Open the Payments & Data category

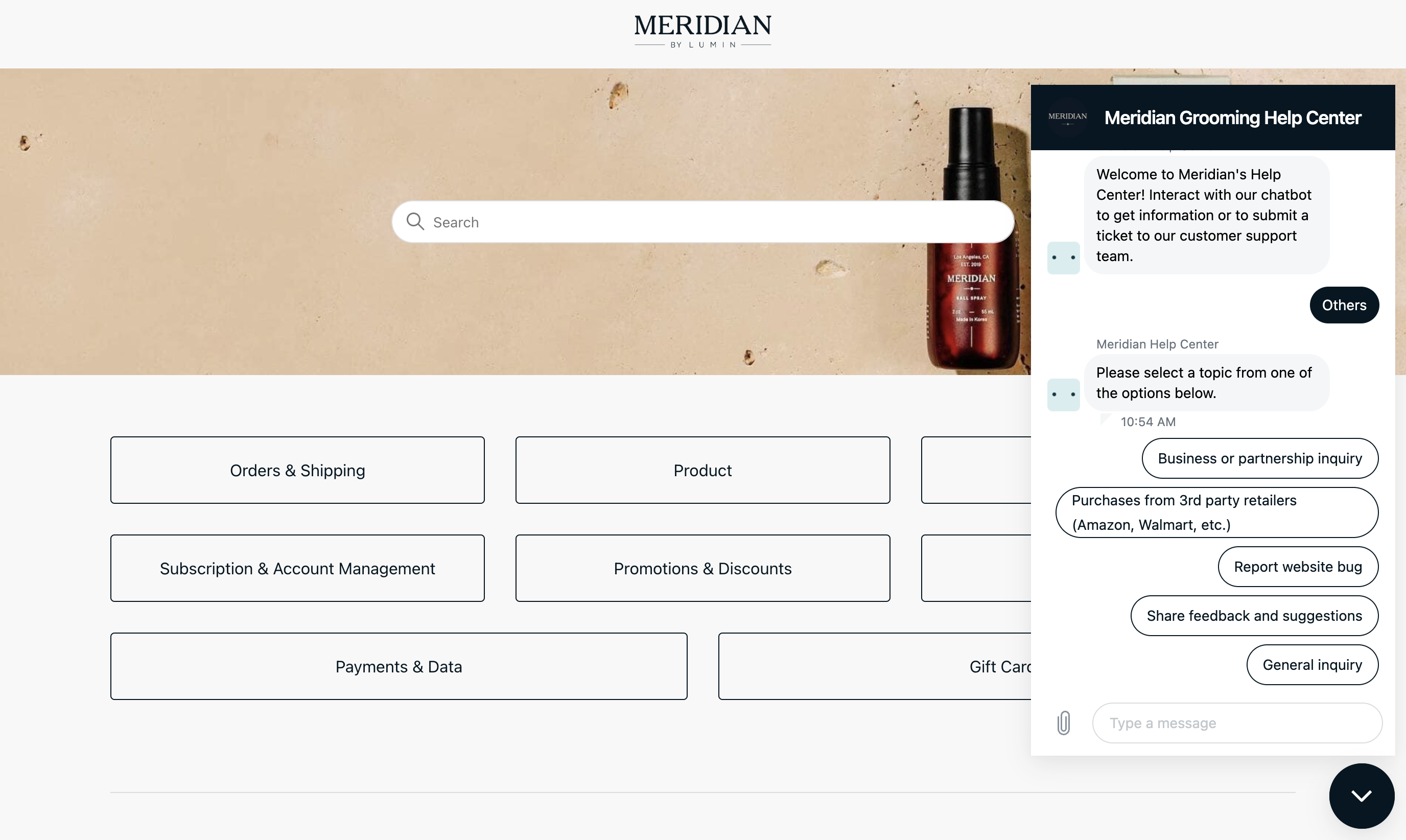click(399, 666)
